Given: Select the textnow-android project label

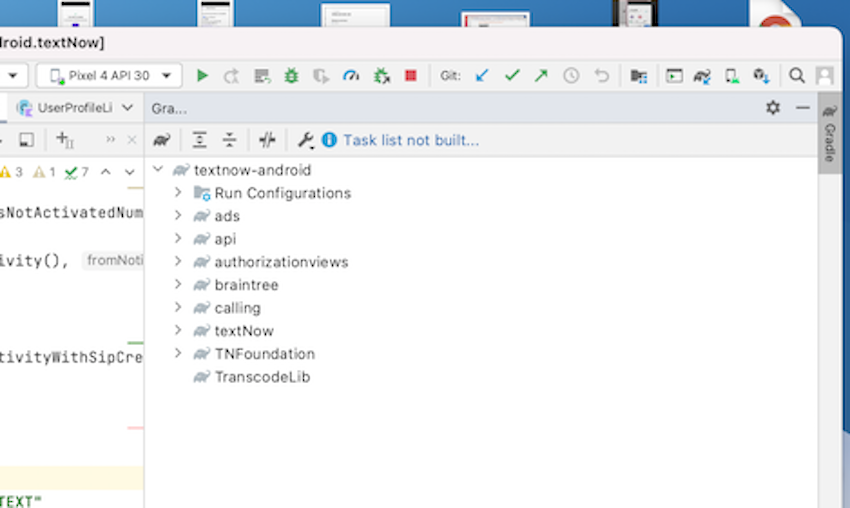Looking at the screenshot, I should click(x=253, y=170).
